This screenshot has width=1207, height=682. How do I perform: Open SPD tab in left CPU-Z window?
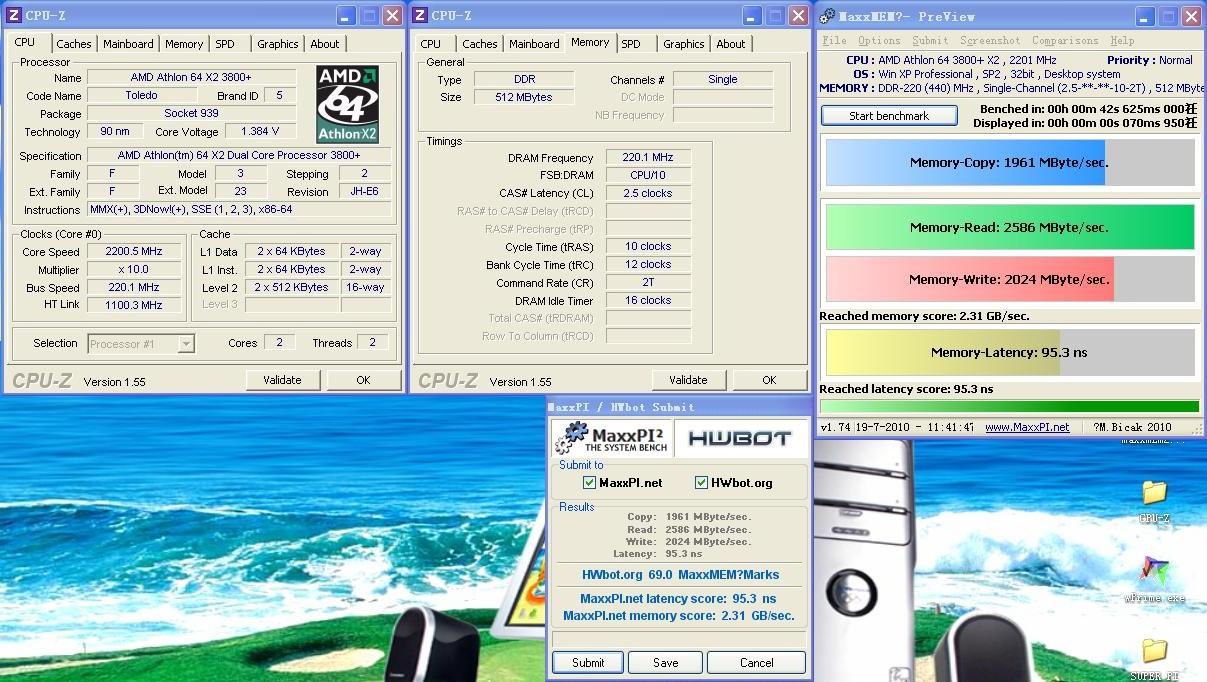tap(225, 44)
